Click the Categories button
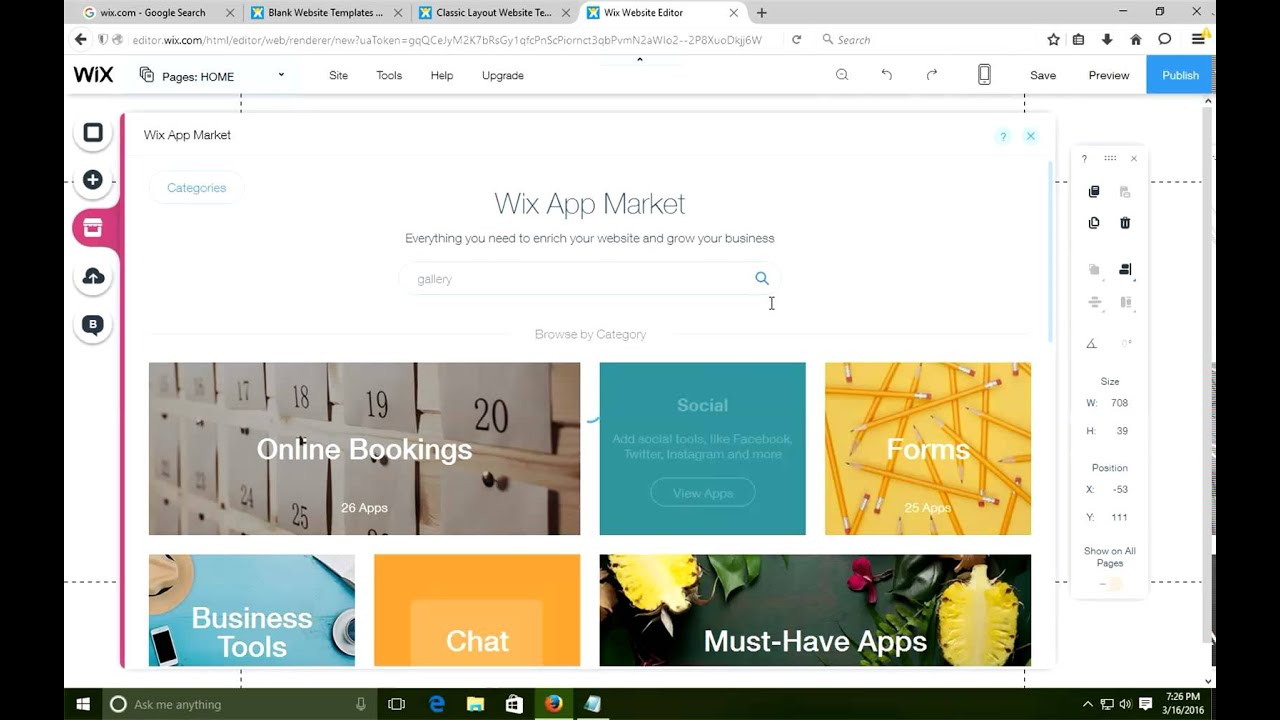This screenshot has height=720, width=1280. (196, 188)
